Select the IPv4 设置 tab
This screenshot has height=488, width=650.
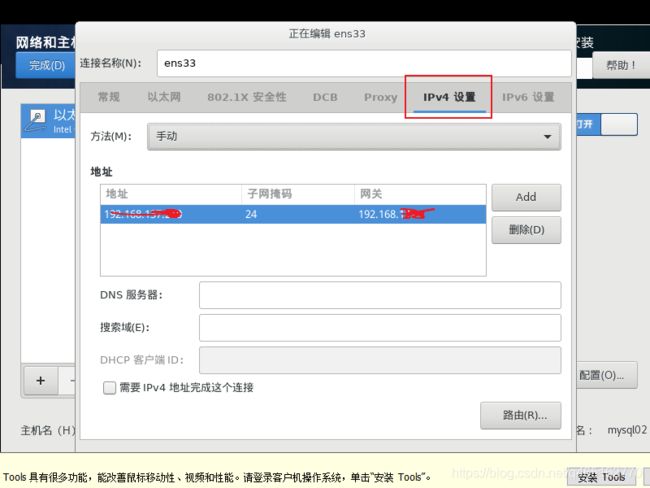449,97
